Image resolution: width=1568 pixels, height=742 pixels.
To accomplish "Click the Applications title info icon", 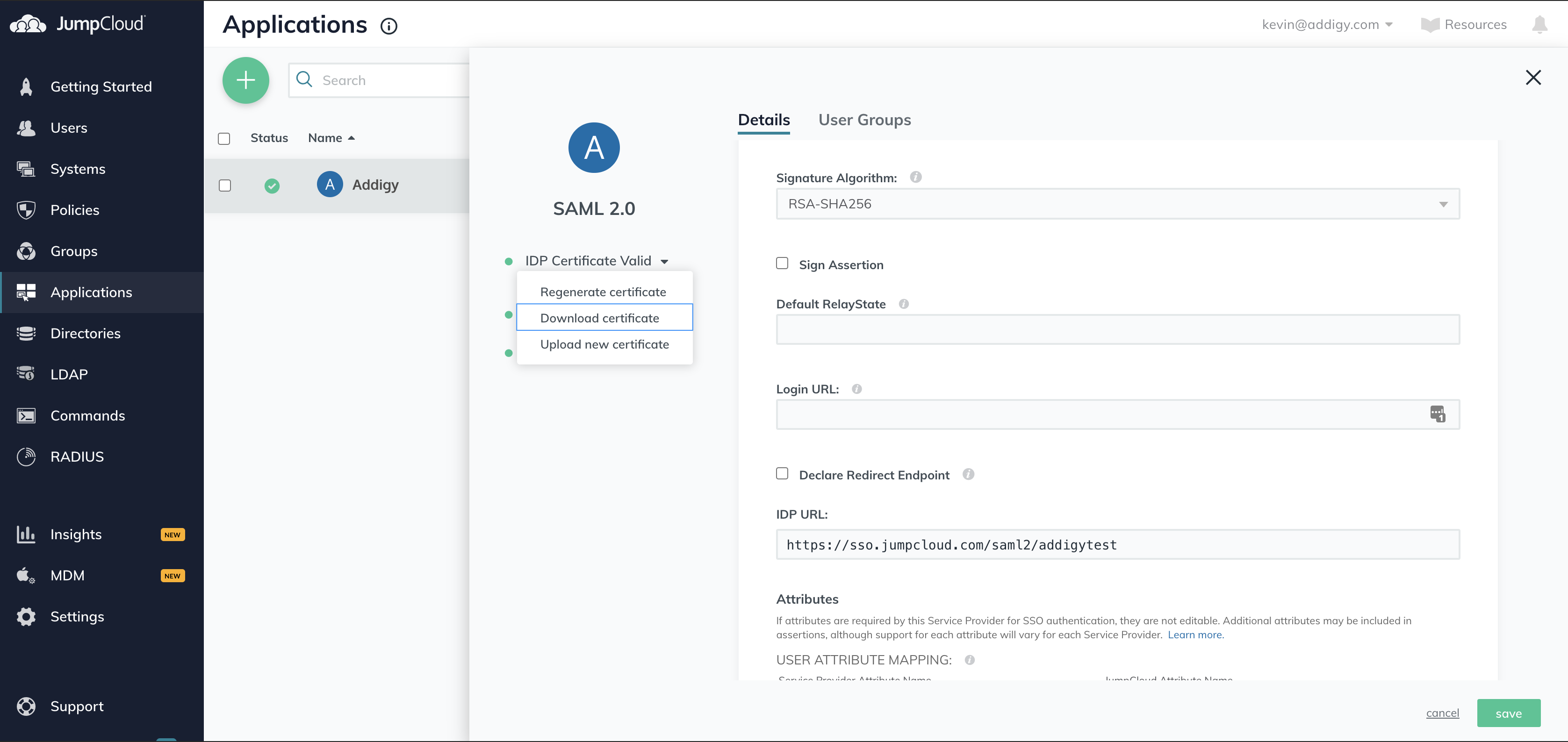I will pos(389,26).
